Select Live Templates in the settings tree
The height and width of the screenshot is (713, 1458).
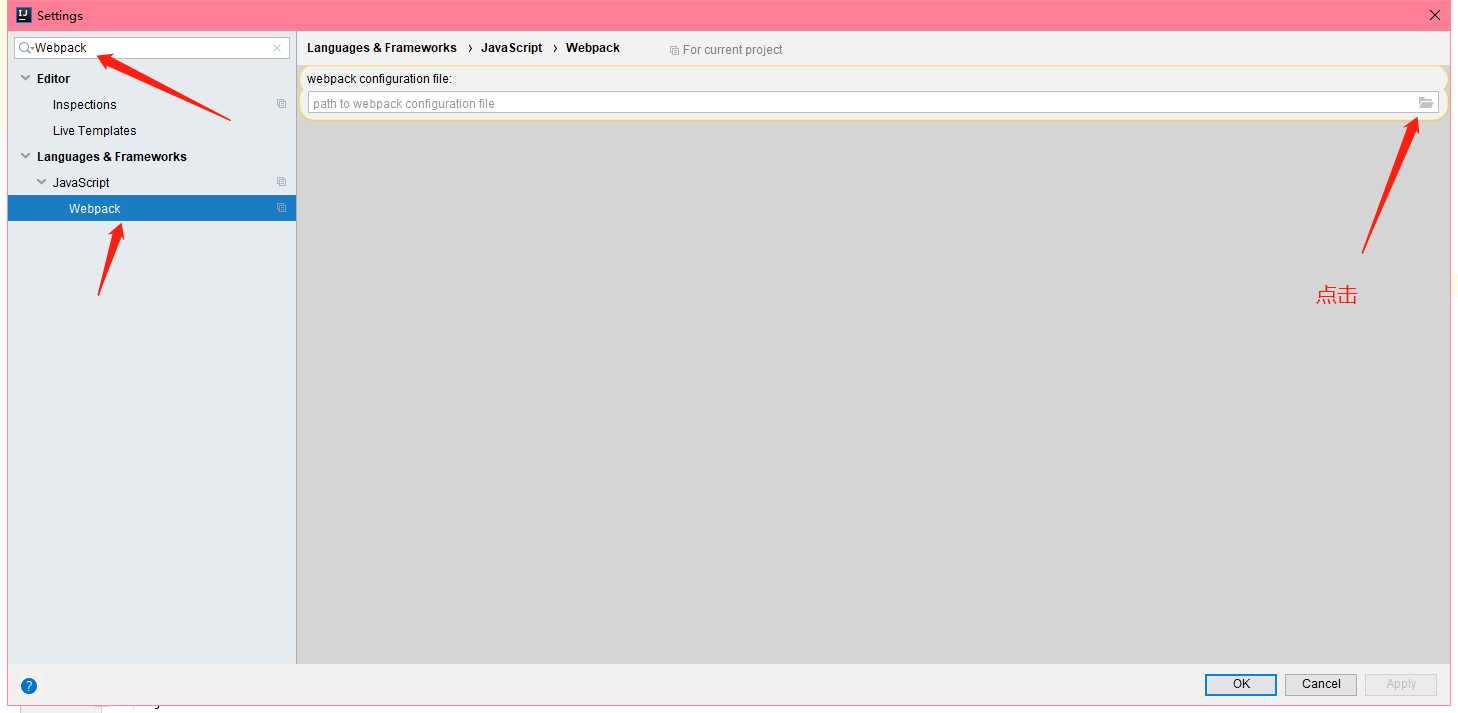94,130
